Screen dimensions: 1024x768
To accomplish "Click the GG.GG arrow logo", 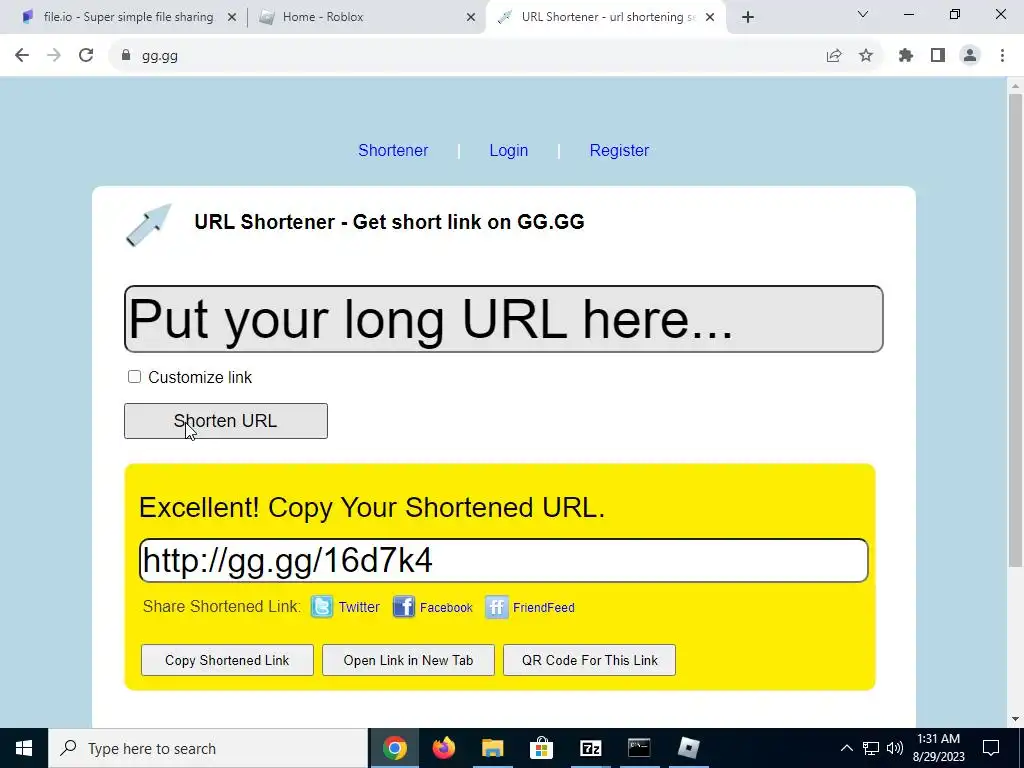I will 149,225.
